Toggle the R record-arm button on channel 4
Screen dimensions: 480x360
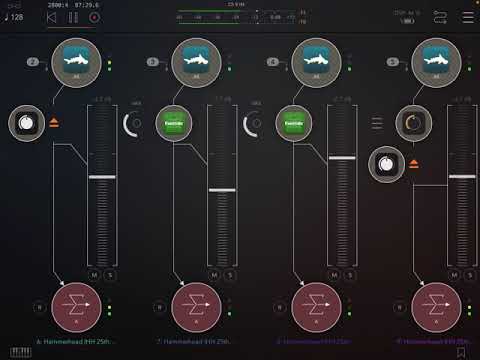(x=280, y=307)
